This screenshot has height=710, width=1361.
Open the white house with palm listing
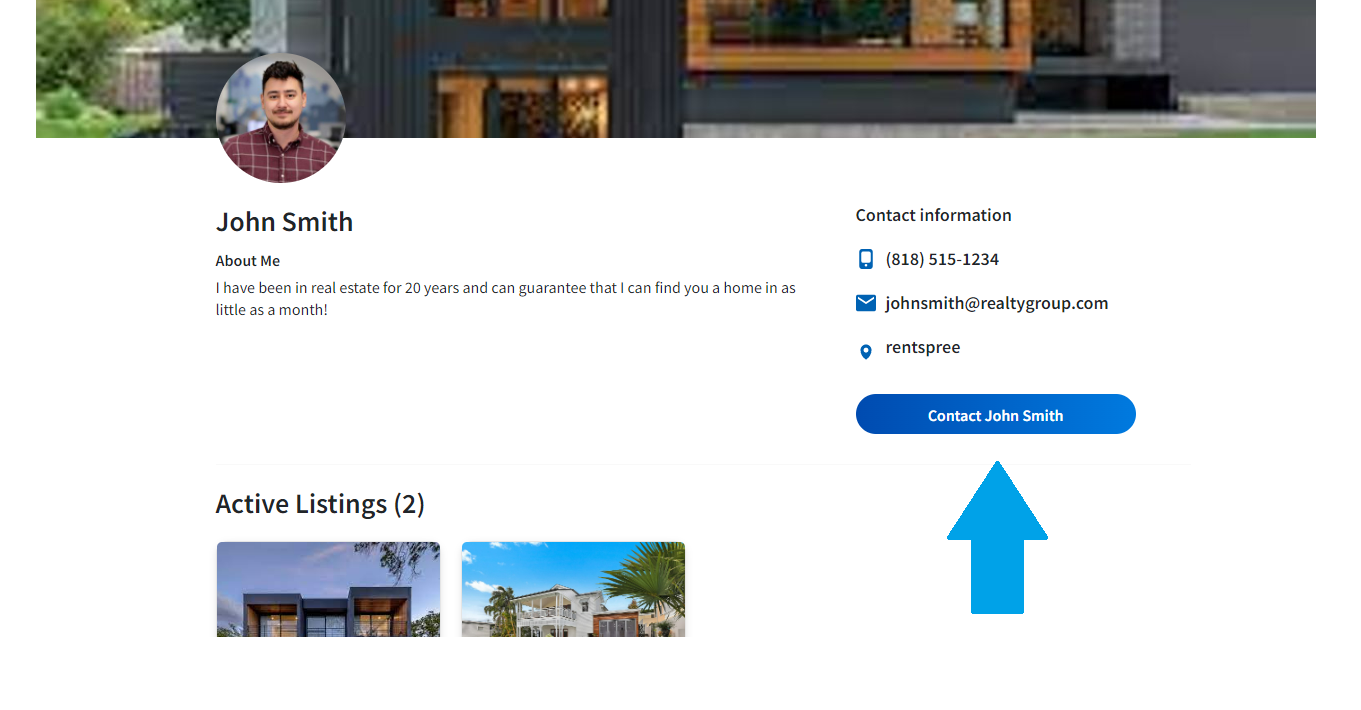coord(573,590)
